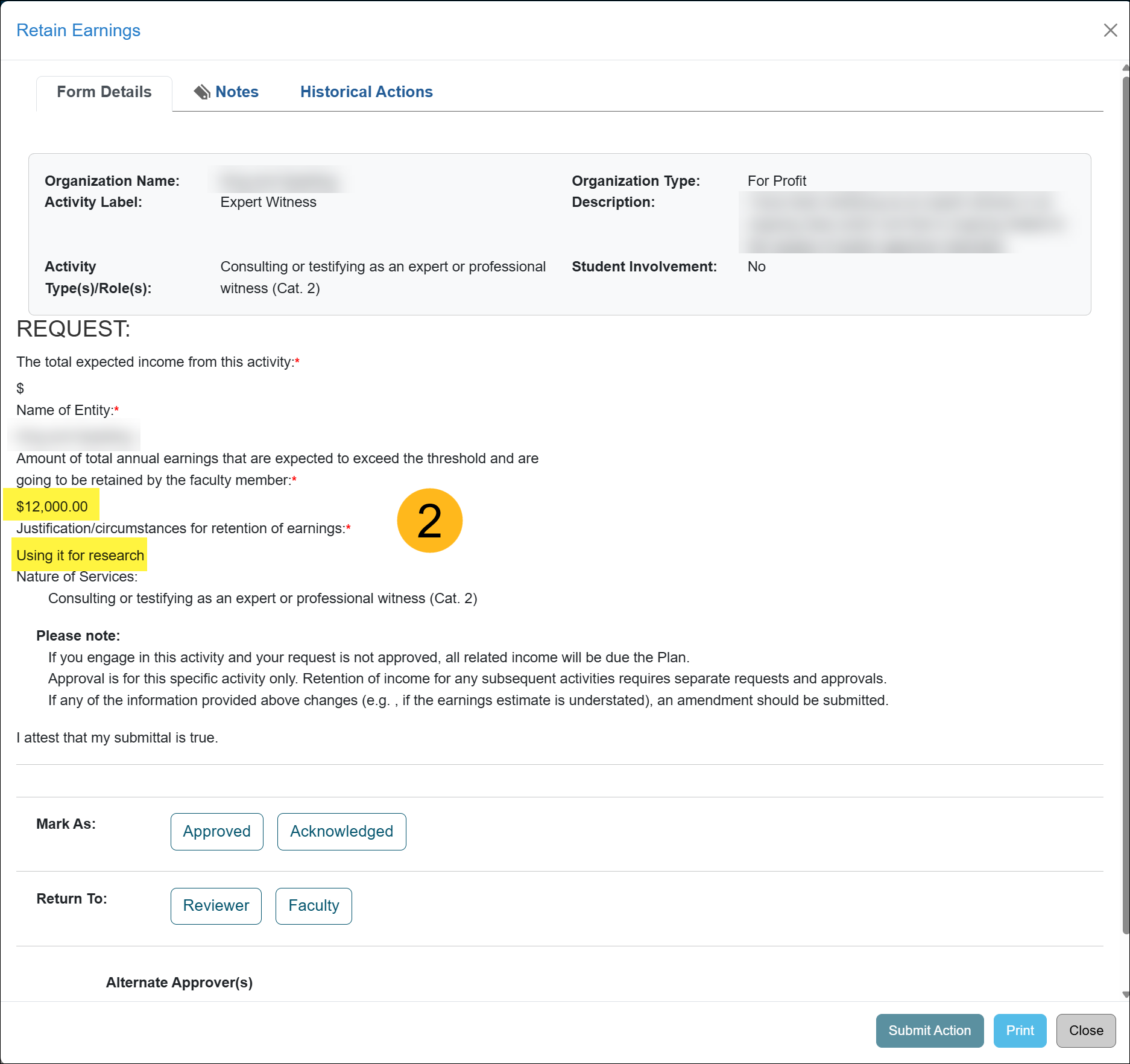
Task: Return the form to Reviewer
Action: click(216, 905)
